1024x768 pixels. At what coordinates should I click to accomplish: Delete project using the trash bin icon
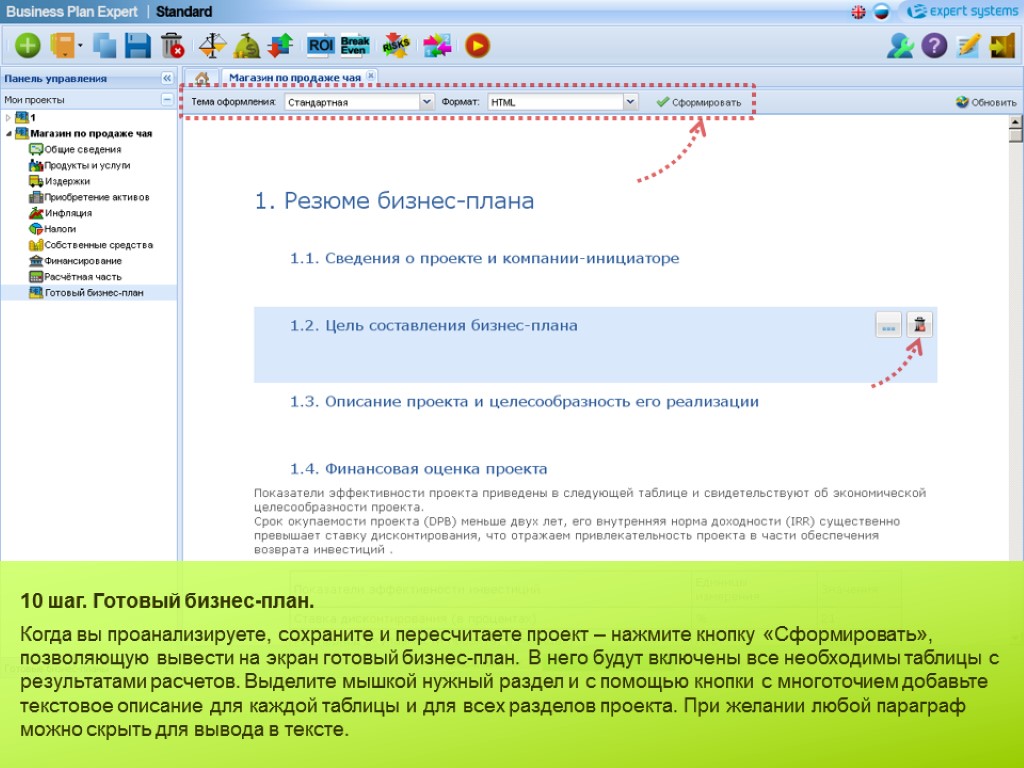pos(172,46)
